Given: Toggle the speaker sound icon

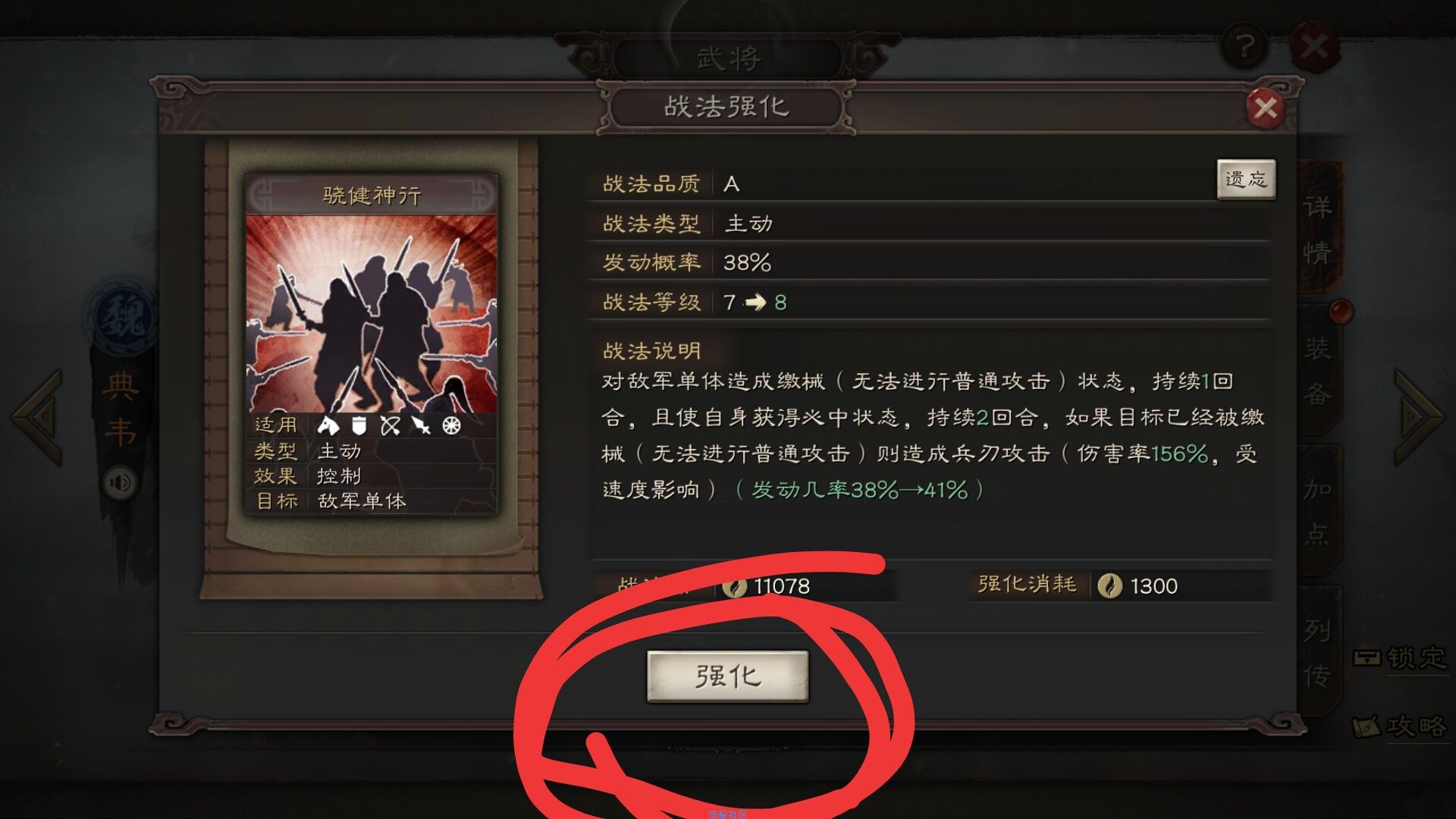Looking at the screenshot, I should [121, 482].
